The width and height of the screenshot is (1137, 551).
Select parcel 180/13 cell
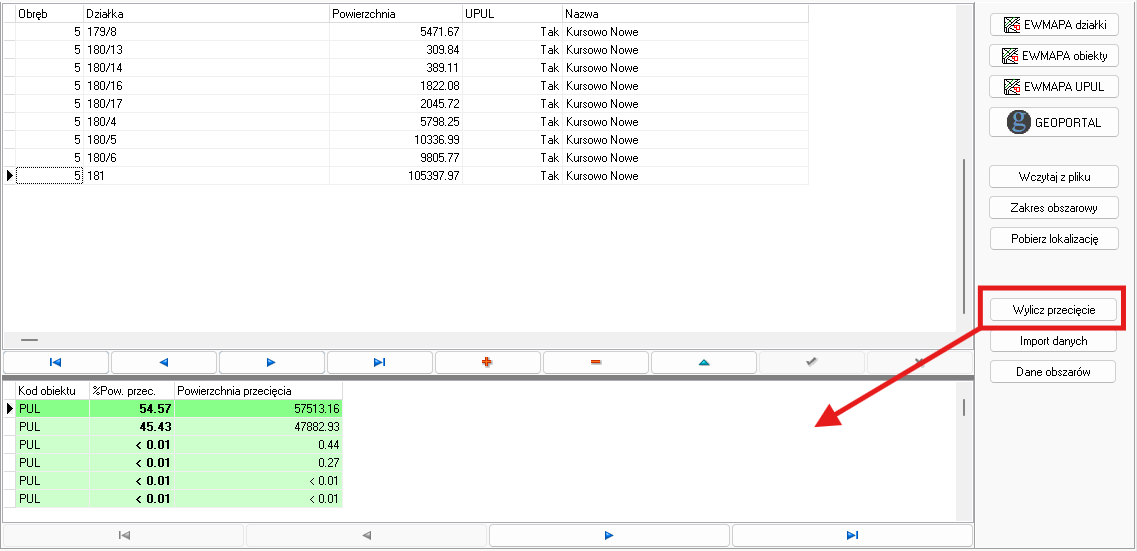pos(207,50)
